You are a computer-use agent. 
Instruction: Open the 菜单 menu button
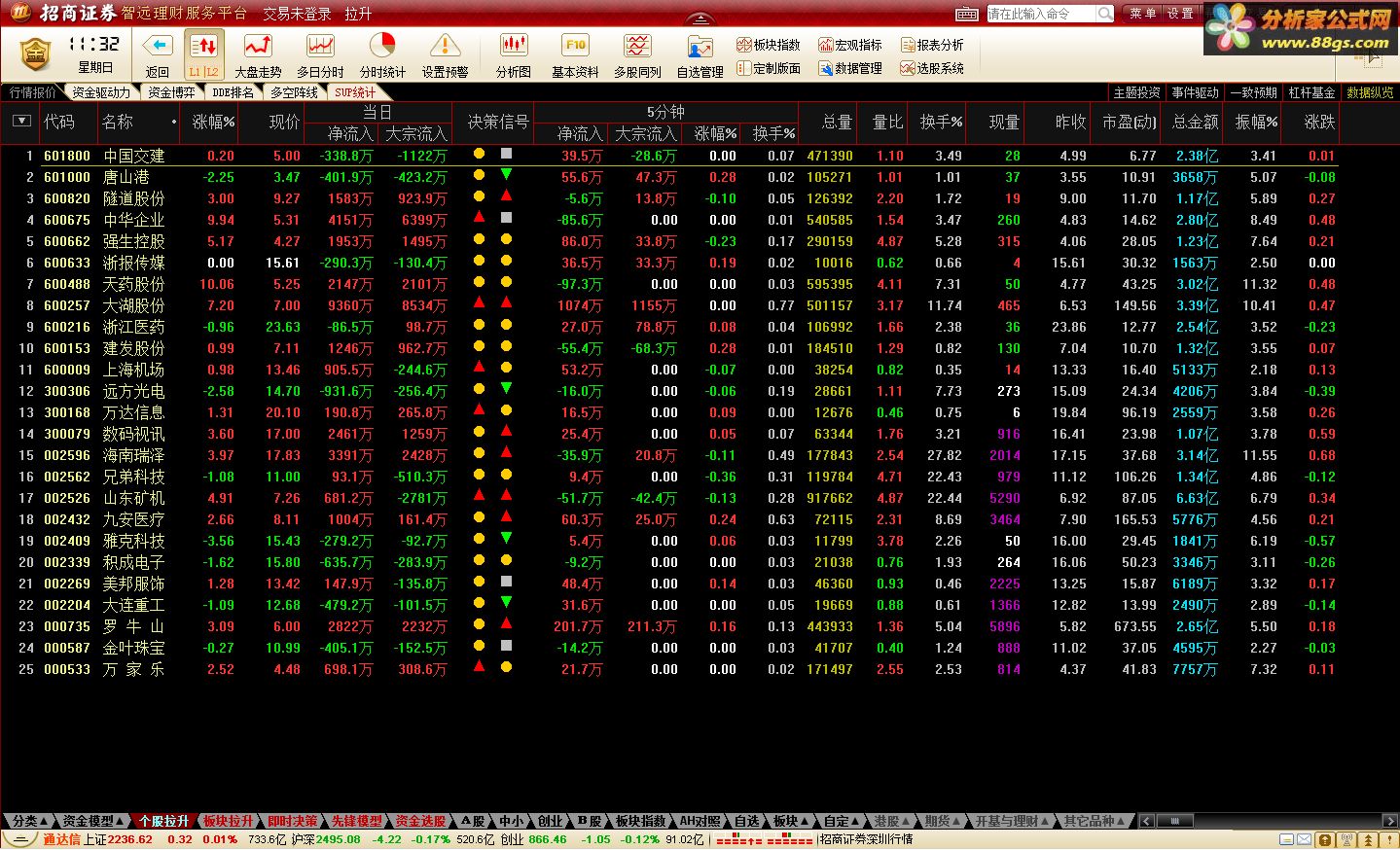pyautogui.click(x=1142, y=14)
